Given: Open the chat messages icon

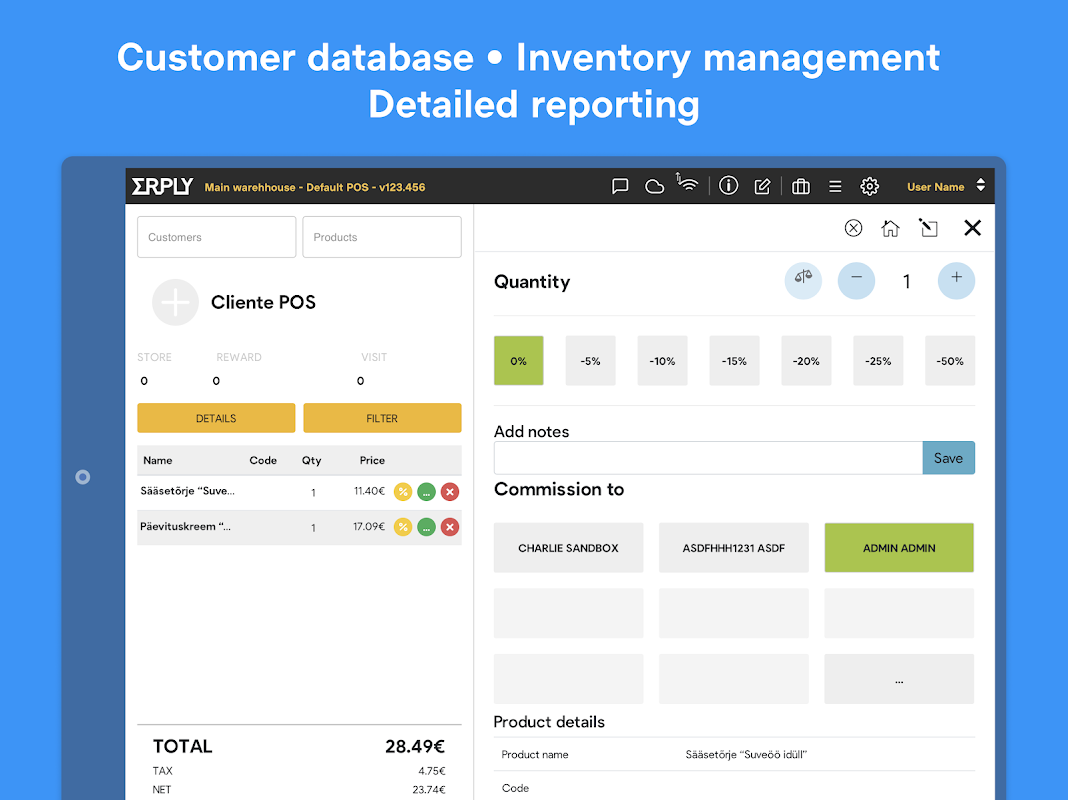Looking at the screenshot, I should tap(620, 186).
